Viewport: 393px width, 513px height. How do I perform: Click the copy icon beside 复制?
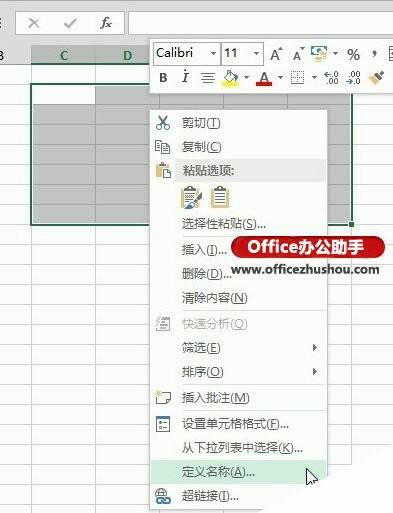coord(163,147)
